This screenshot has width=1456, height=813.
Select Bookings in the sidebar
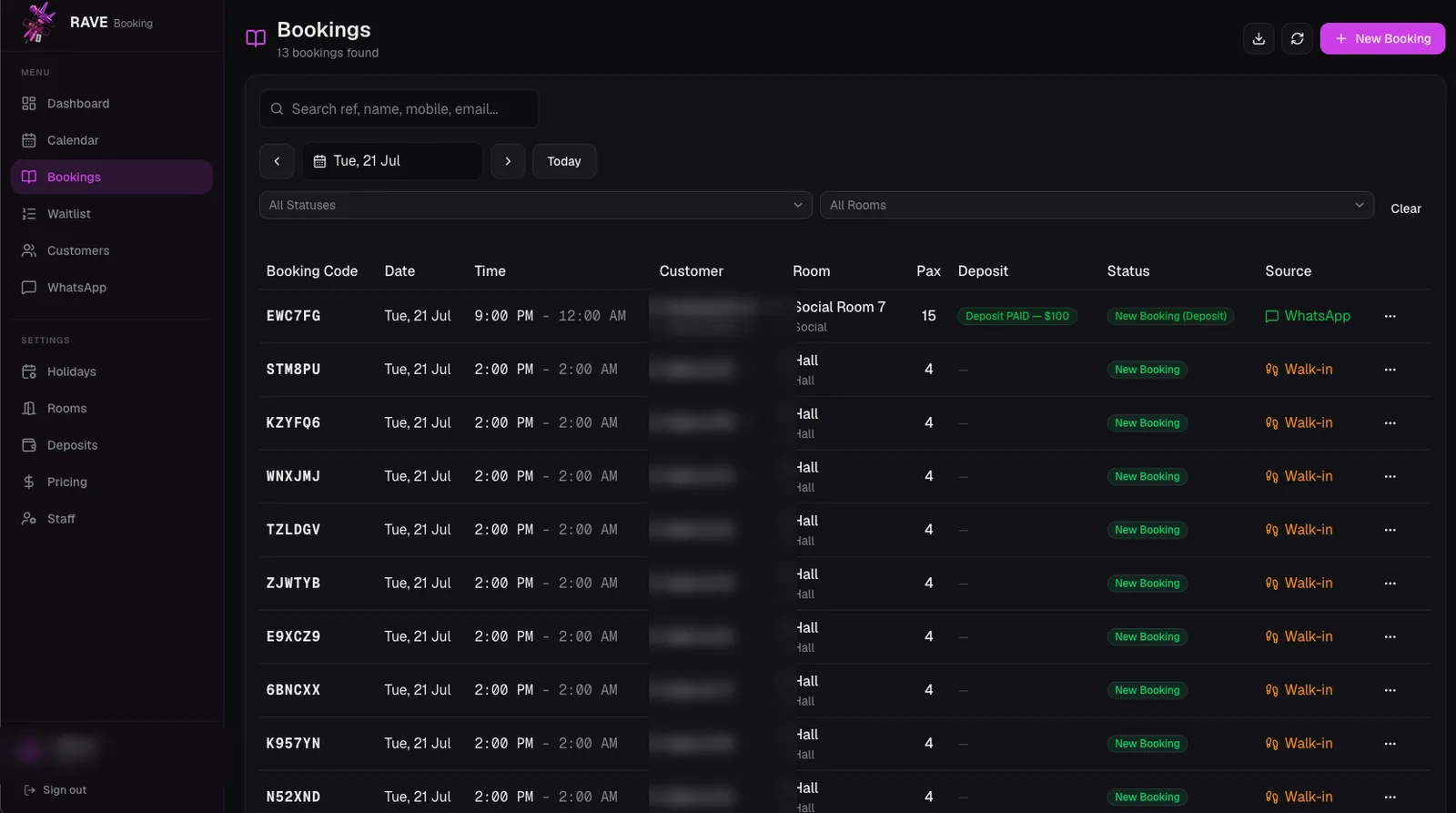pos(111,177)
